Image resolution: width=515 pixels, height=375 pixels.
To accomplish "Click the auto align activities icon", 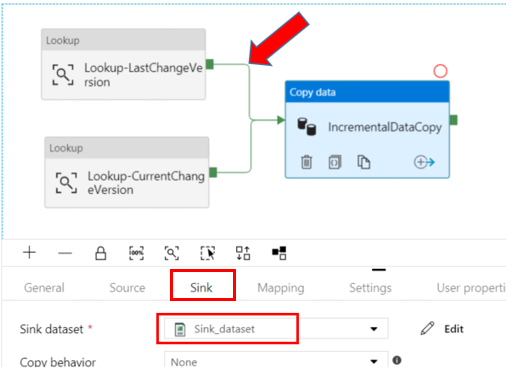I will coord(243,253).
